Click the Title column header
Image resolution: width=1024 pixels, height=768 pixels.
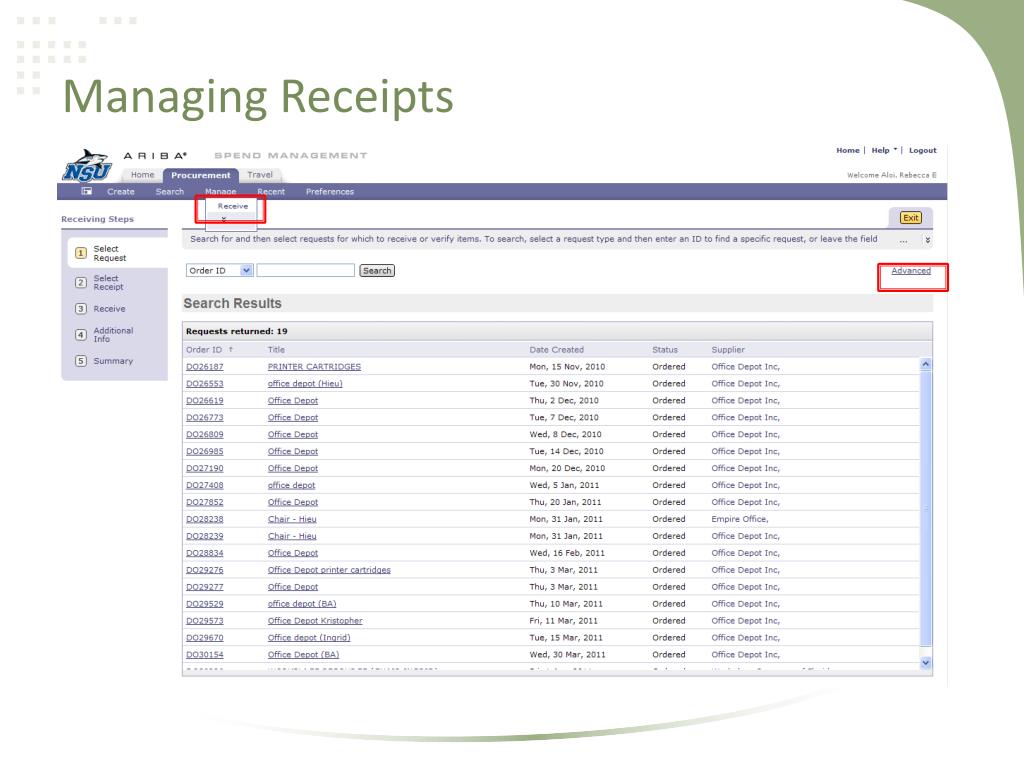click(276, 350)
